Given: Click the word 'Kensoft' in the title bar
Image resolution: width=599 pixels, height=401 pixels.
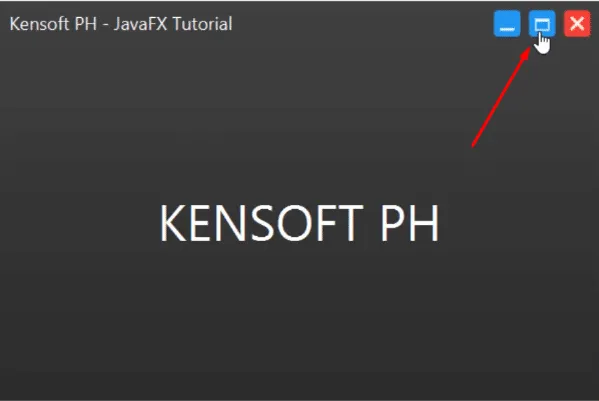Looking at the screenshot, I should pos(39,24).
